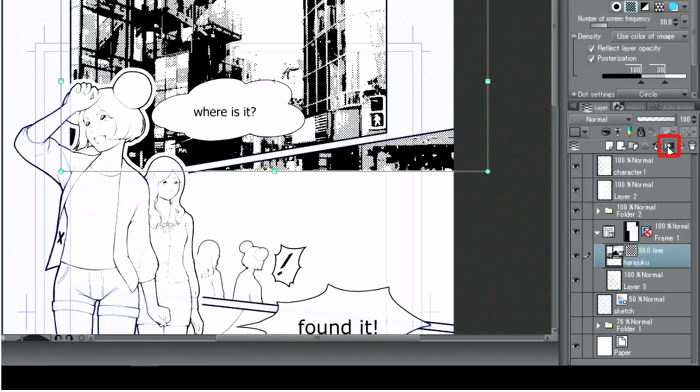This screenshot has height=392, width=700.
Task: Switch to the Layer tab
Action: coord(595,107)
